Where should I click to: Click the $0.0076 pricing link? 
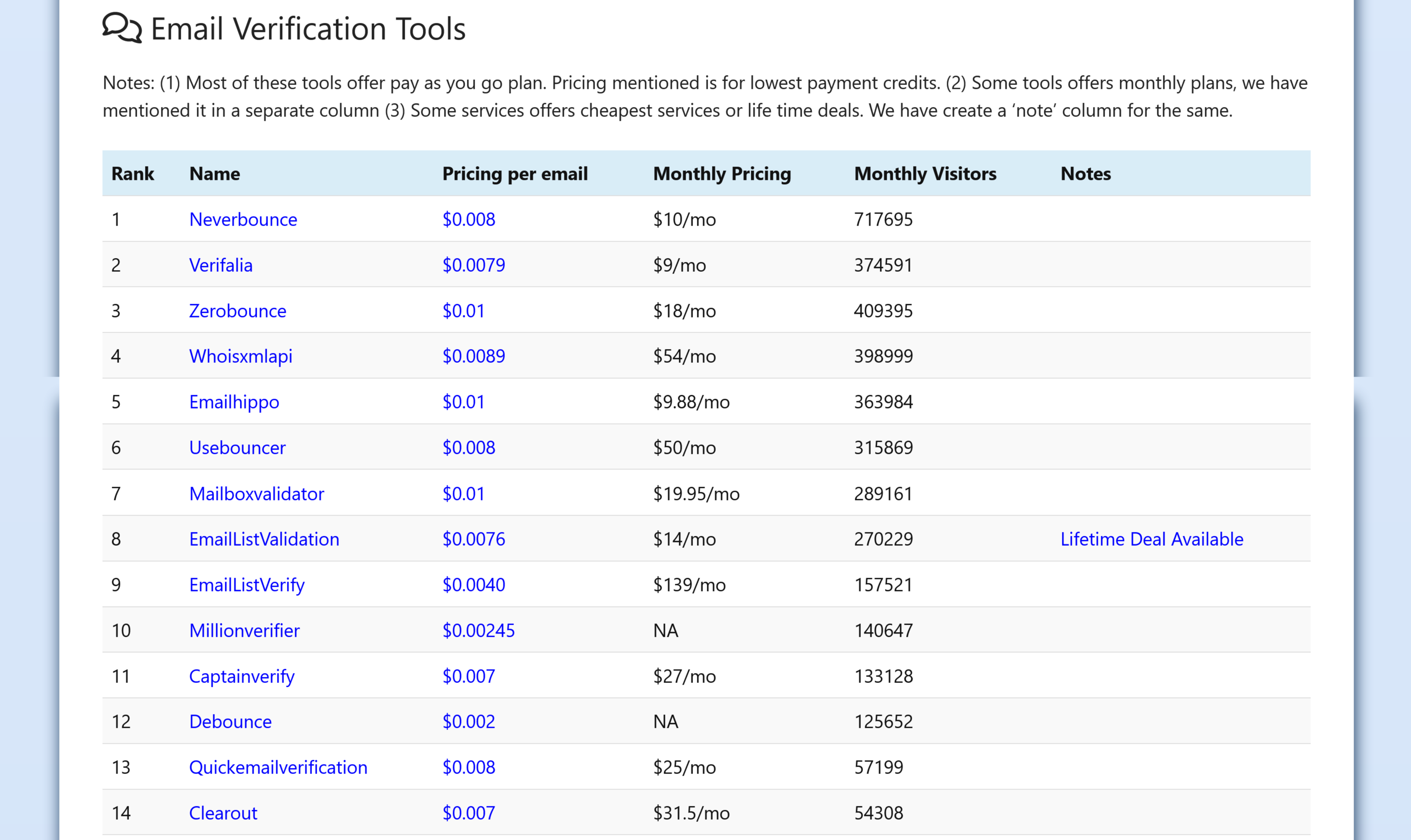[x=474, y=539]
